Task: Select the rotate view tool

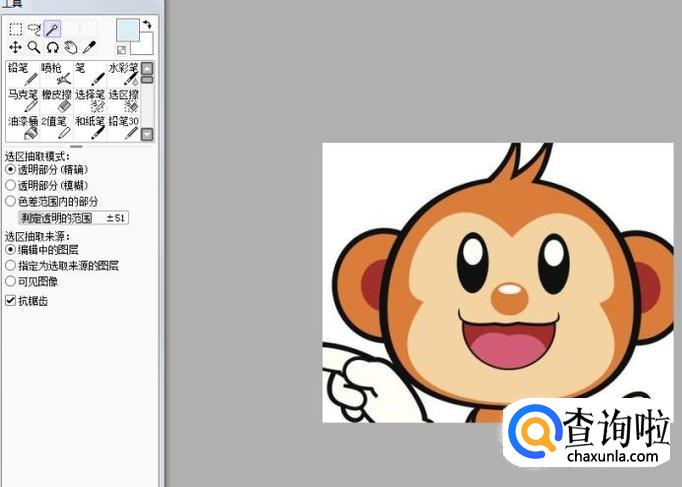Action: pyautogui.click(x=53, y=47)
